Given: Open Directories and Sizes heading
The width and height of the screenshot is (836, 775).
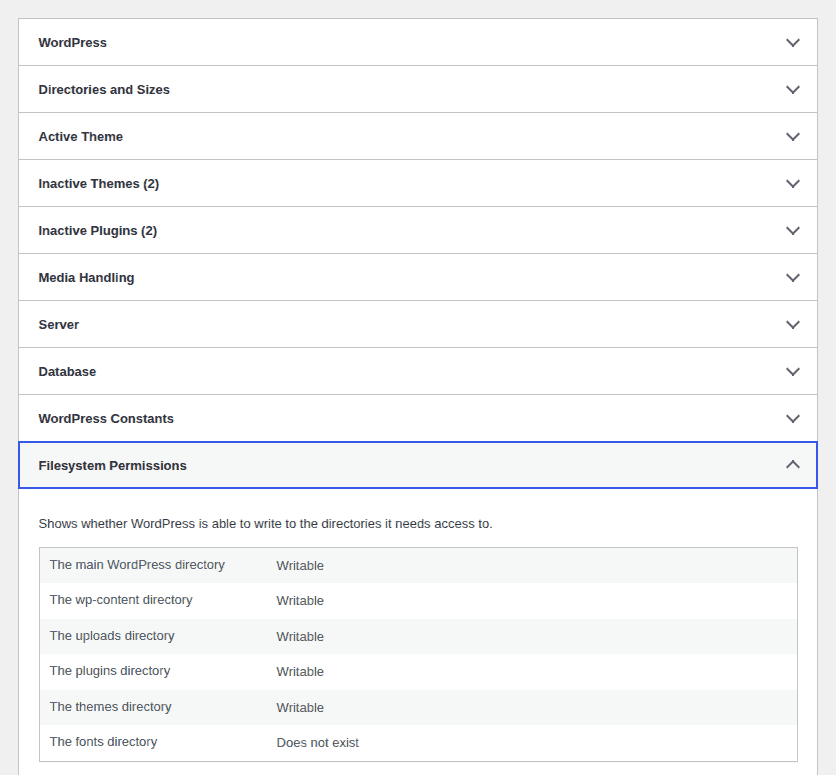Looking at the screenshot, I should click(x=104, y=90).
